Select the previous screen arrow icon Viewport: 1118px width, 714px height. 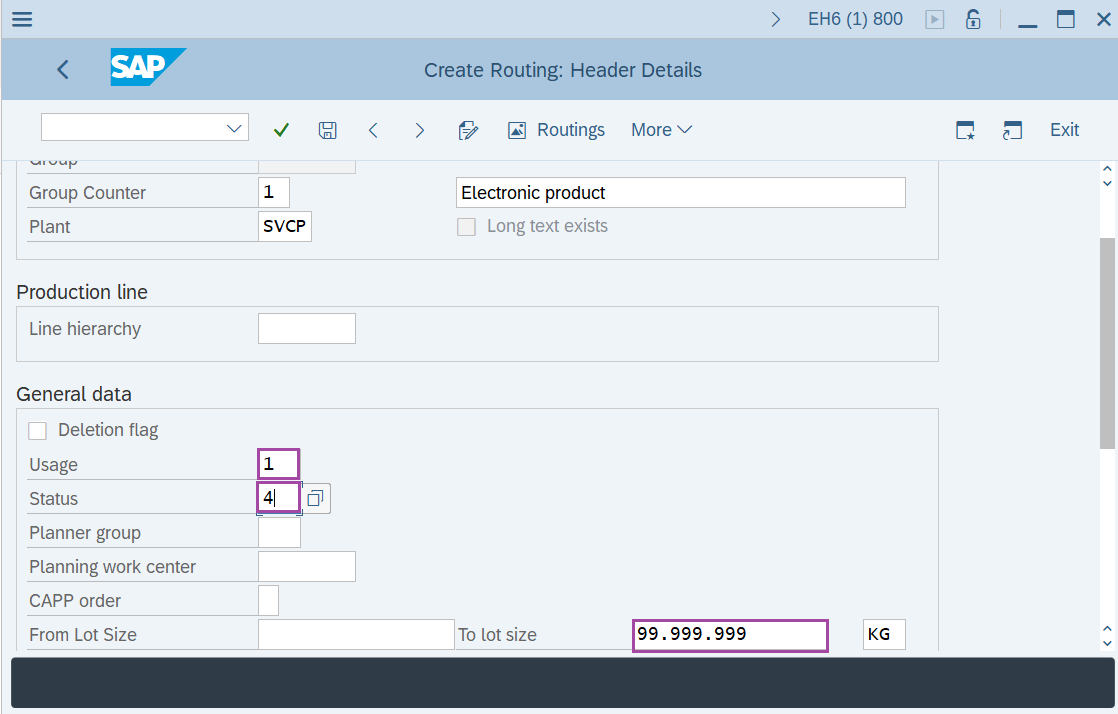pyautogui.click(x=373, y=129)
